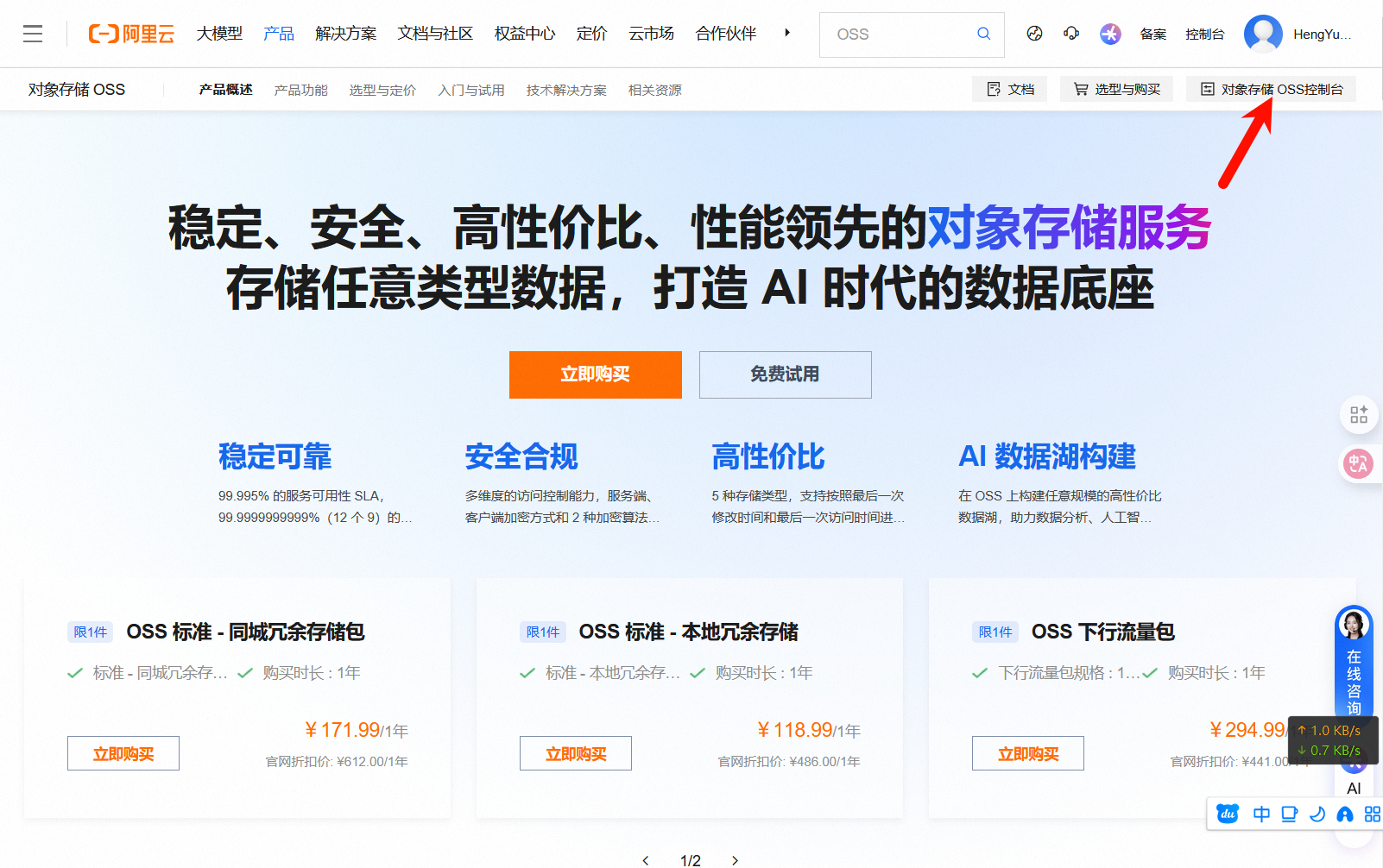Select the 产品概述 tab

pyautogui.click(x=225, y=90)
